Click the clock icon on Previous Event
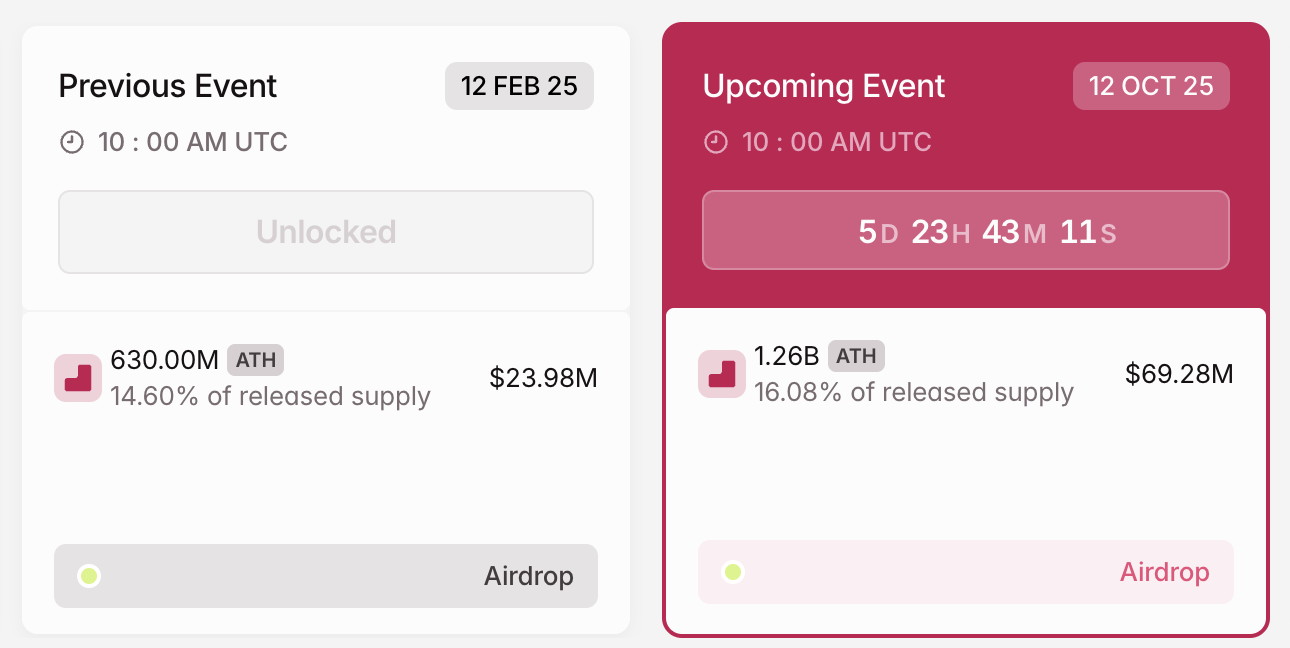This screenshot has height=648, width=1290. tap(70, 142)
